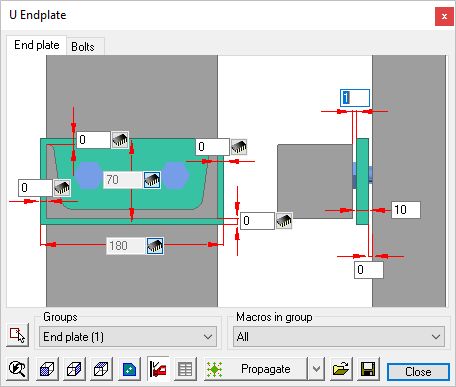
Task: Click the Propagate button
Action: tap(255, 369)
